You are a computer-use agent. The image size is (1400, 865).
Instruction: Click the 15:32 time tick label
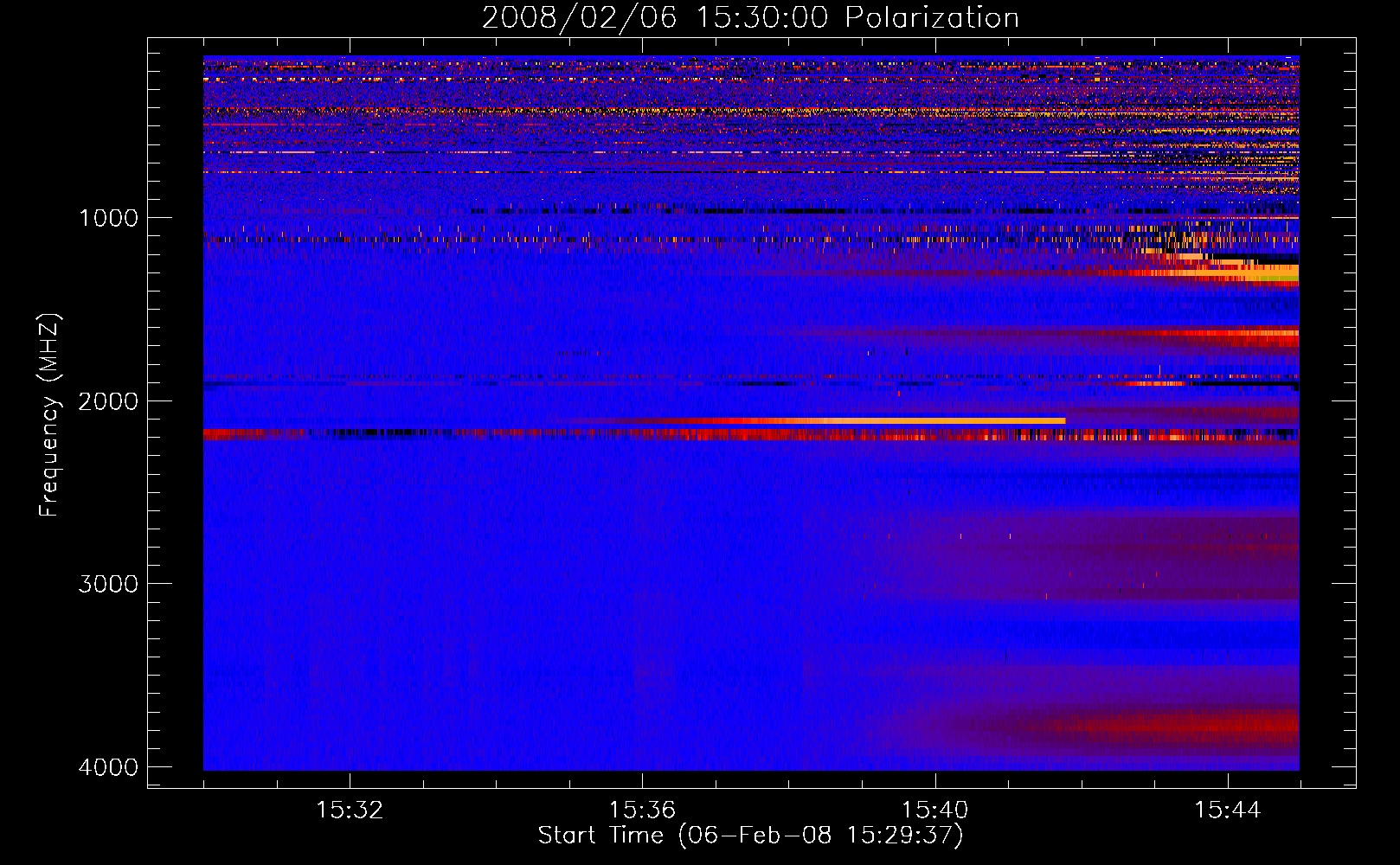(350, 811)
